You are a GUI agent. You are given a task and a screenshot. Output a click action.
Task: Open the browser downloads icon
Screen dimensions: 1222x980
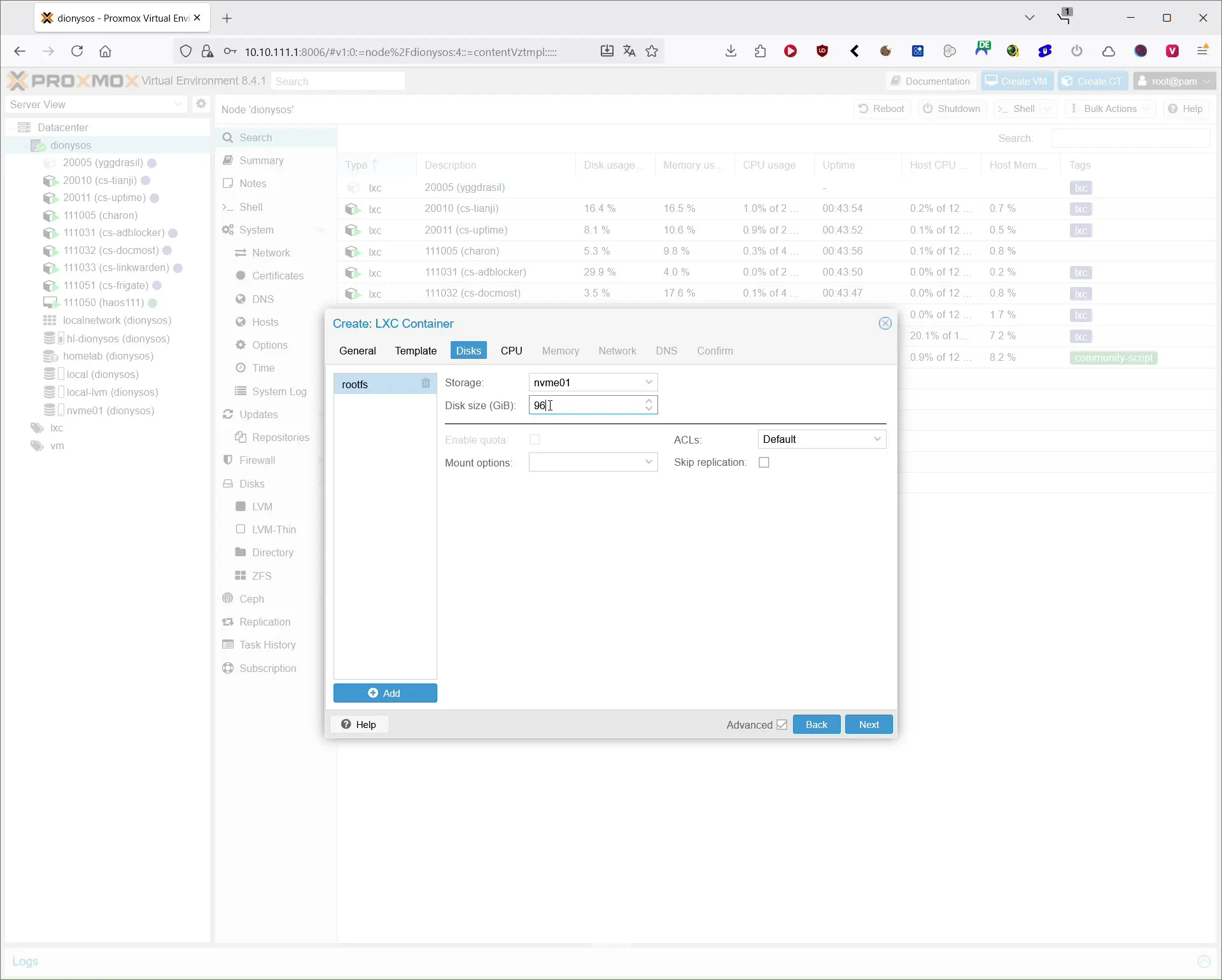[731, 52]
